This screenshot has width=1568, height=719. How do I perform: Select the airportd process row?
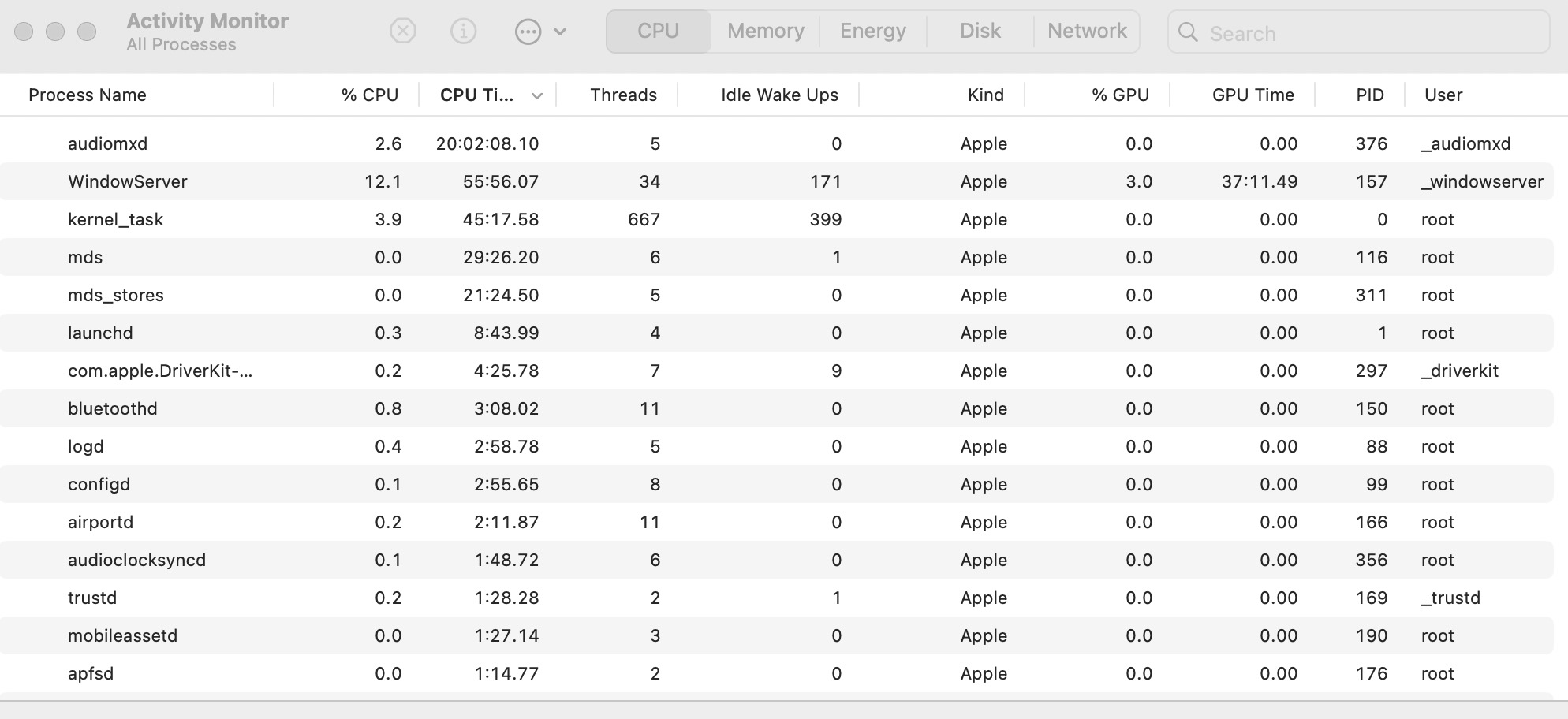coord(777,522)
